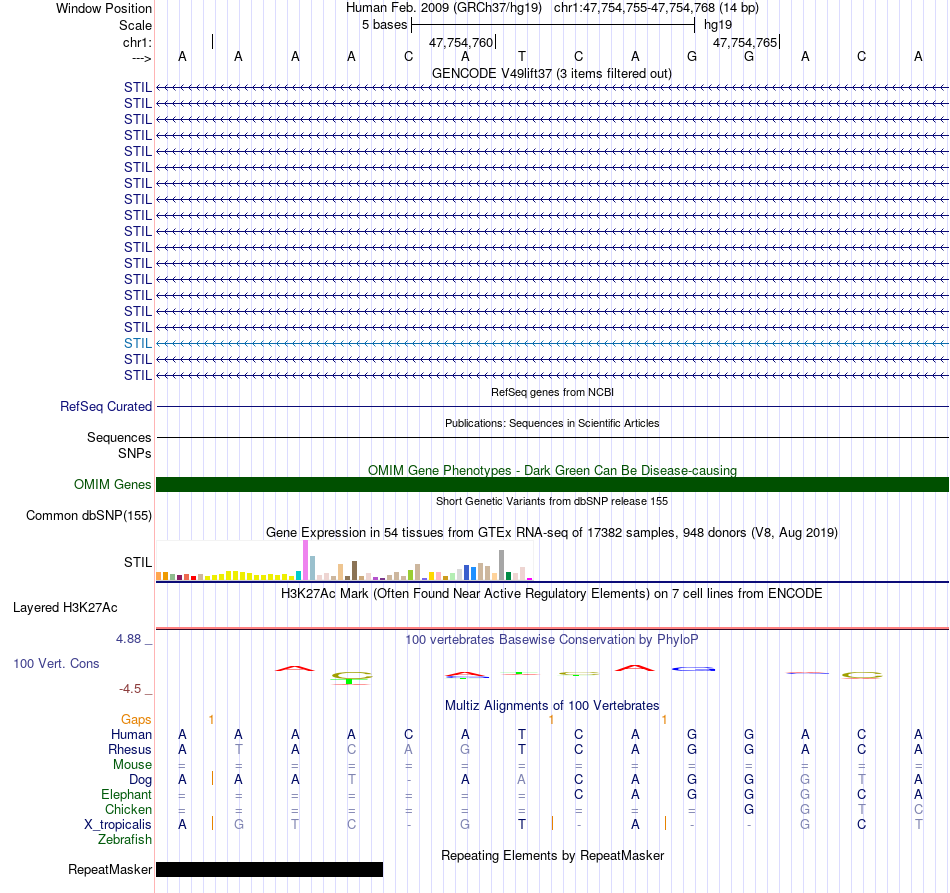Click the tall gray bar in the GTEx expression chart

tap(502, 565)
